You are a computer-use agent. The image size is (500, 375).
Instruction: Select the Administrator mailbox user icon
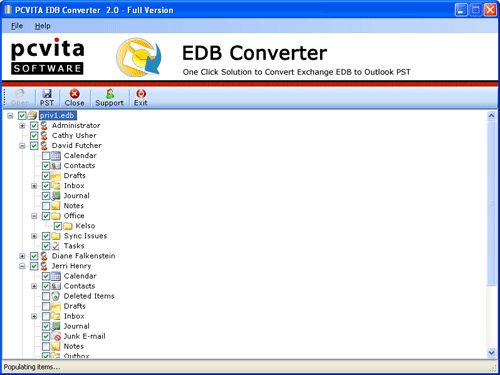44,126
